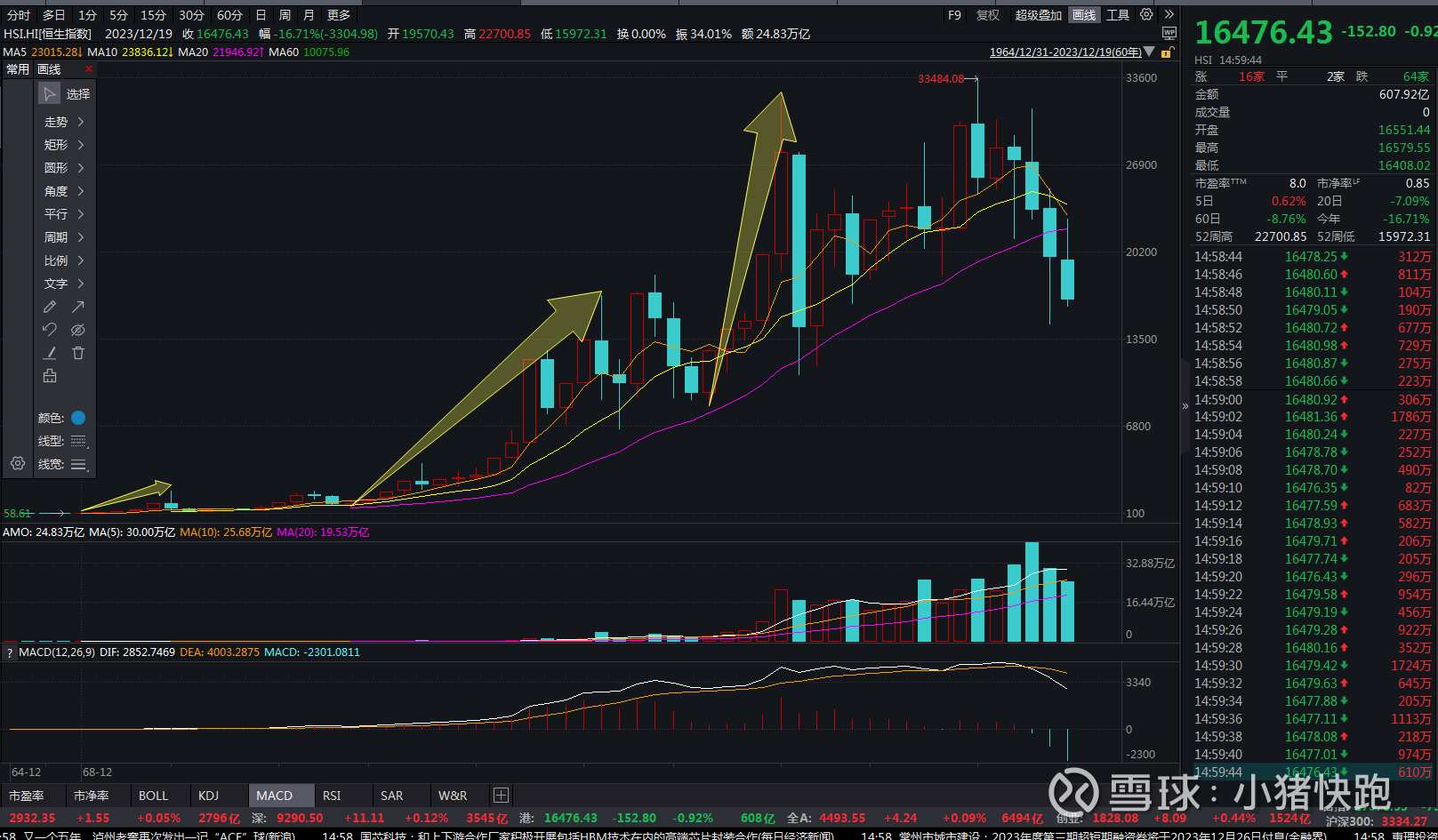Open the 线型 line style selector

click(79, 441)
